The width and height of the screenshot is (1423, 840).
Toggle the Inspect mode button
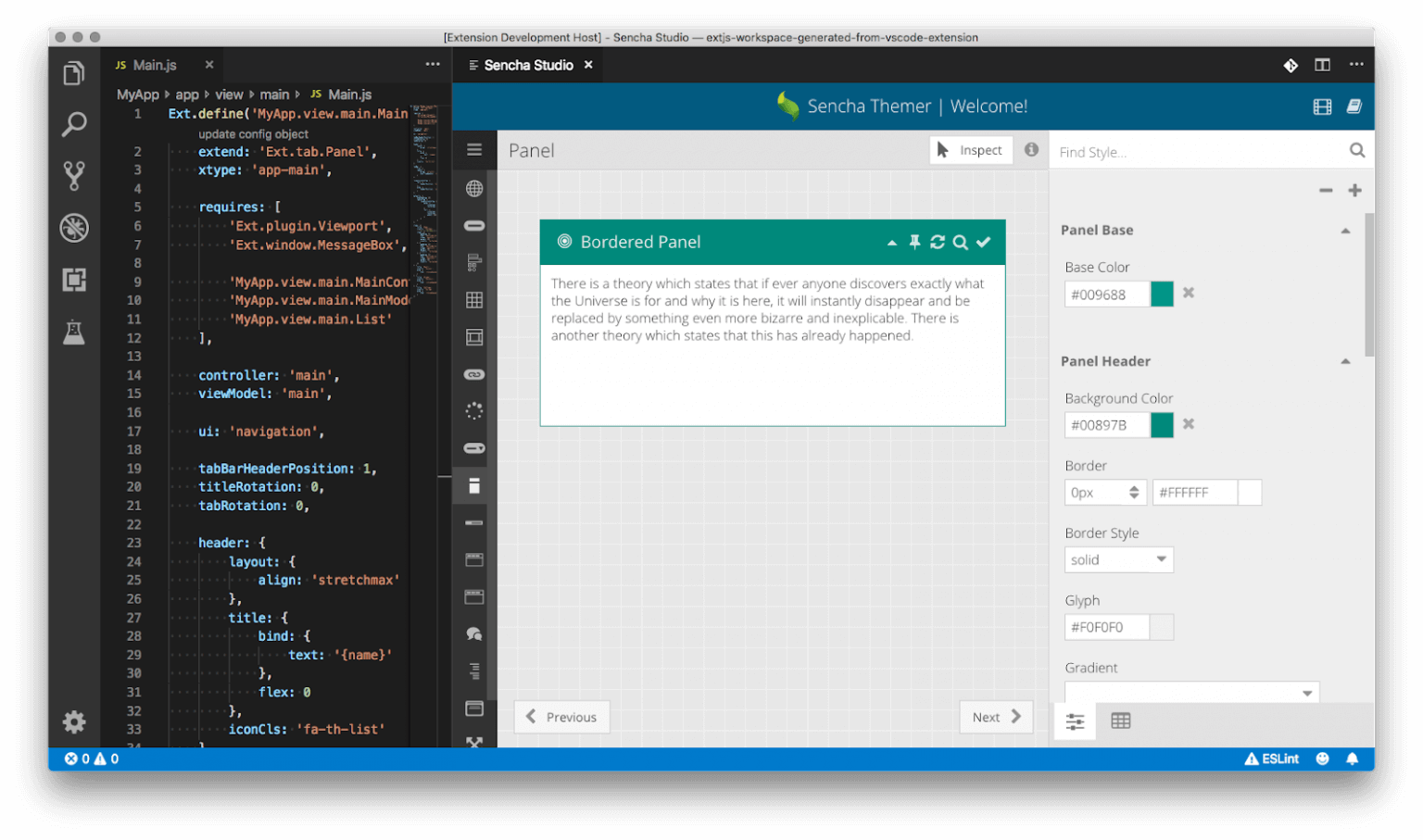coord(970,150)
